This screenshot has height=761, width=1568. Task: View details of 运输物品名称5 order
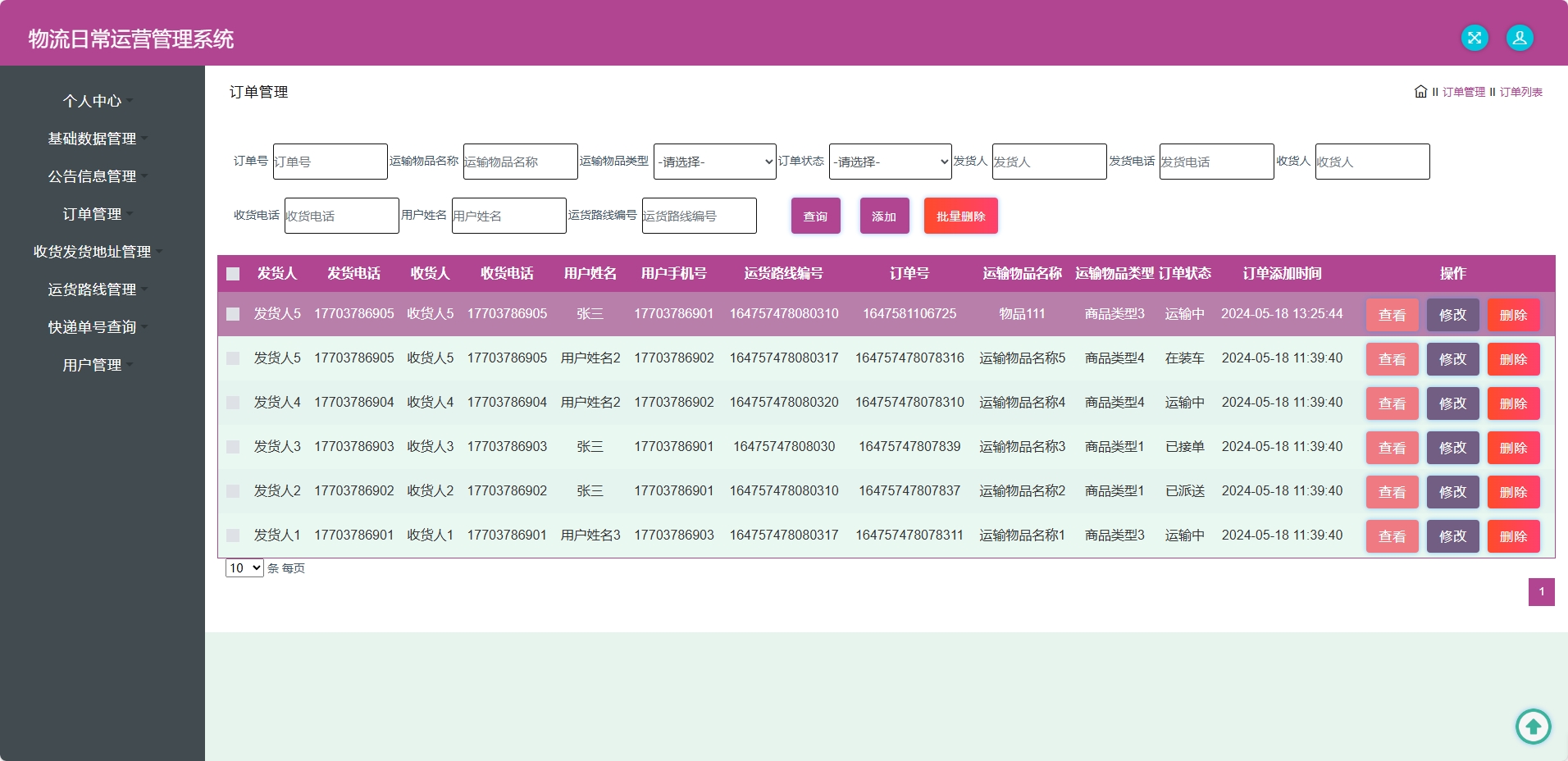(1392, 359)
